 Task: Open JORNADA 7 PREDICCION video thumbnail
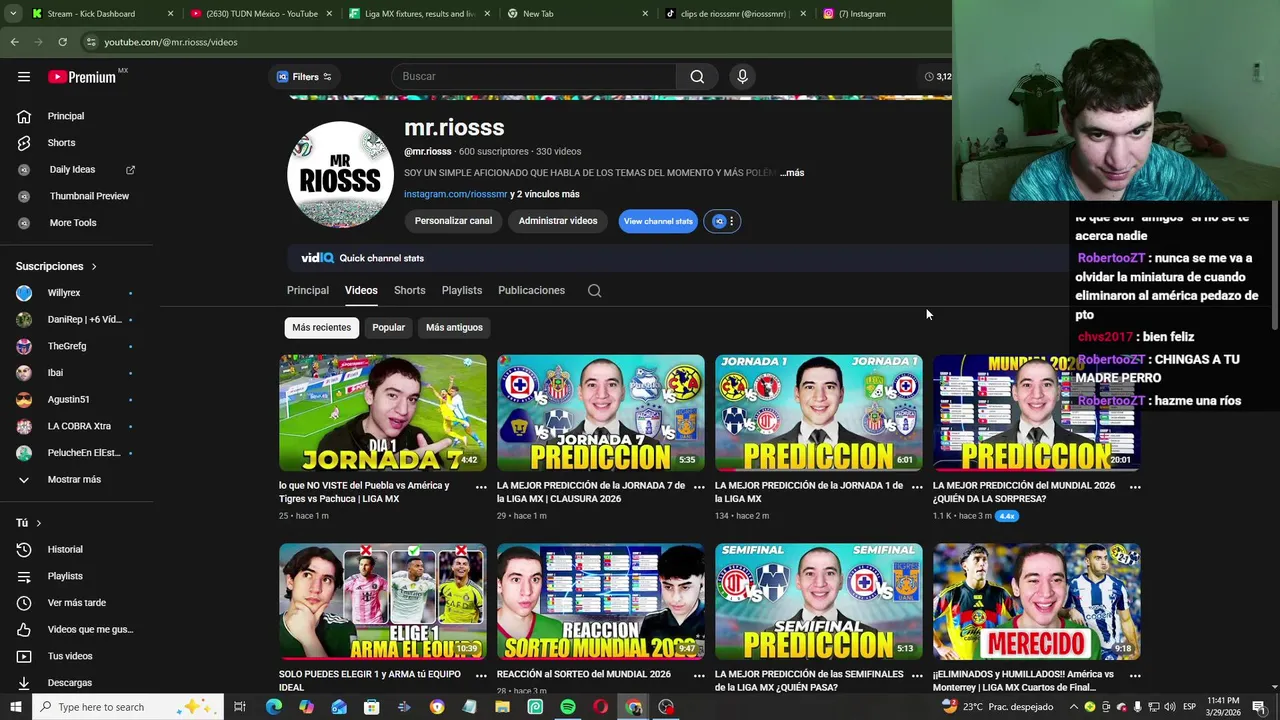[x=601, y=413]
